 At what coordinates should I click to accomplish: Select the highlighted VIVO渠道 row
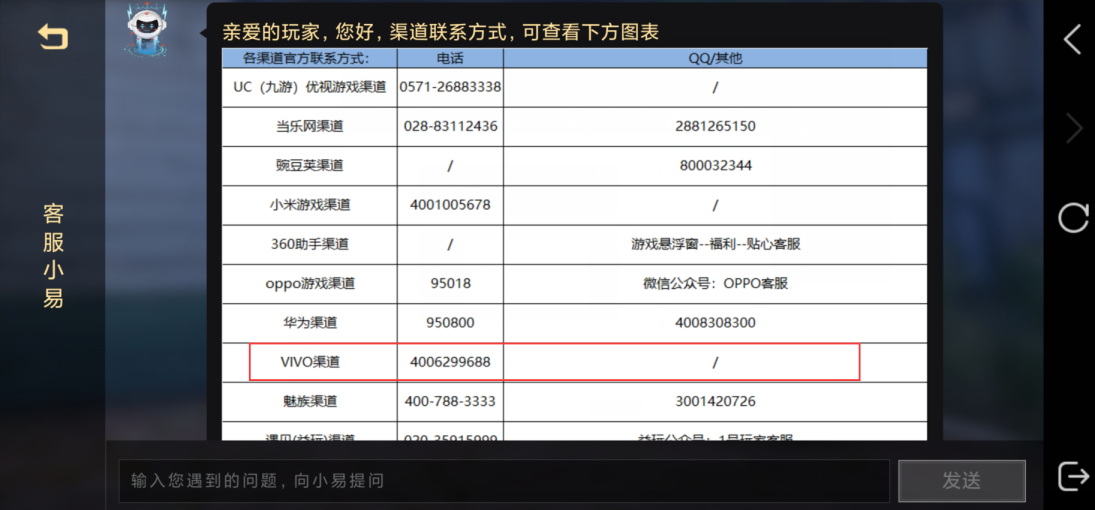click(554, 362)
